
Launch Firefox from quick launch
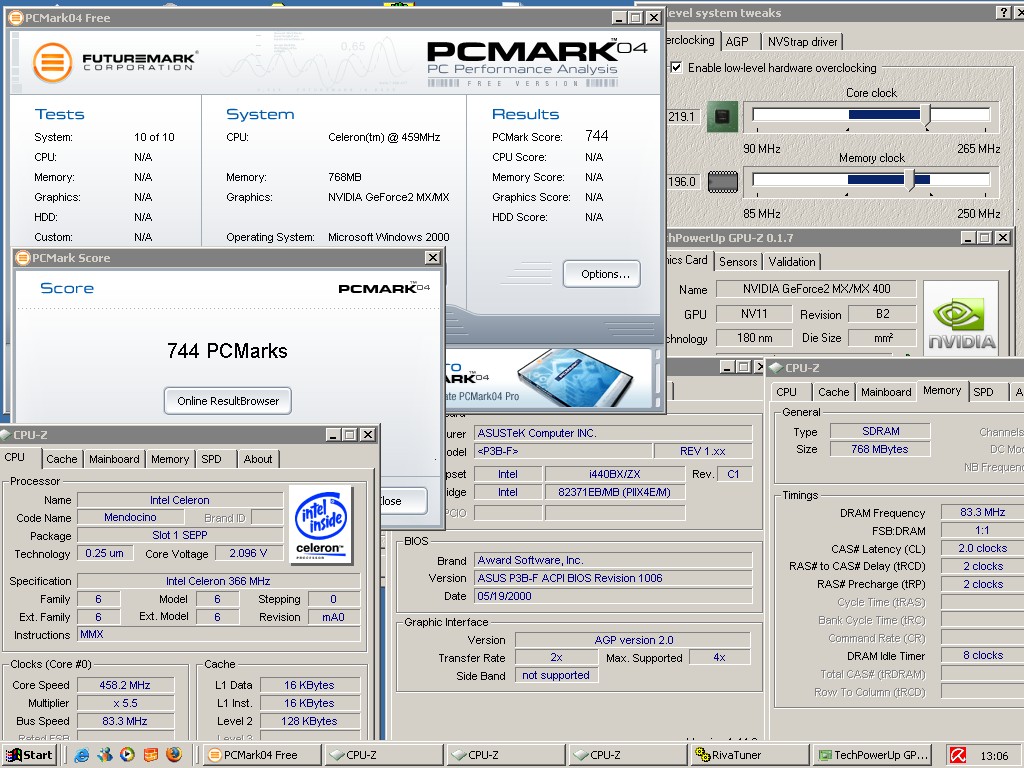[174, 755]
